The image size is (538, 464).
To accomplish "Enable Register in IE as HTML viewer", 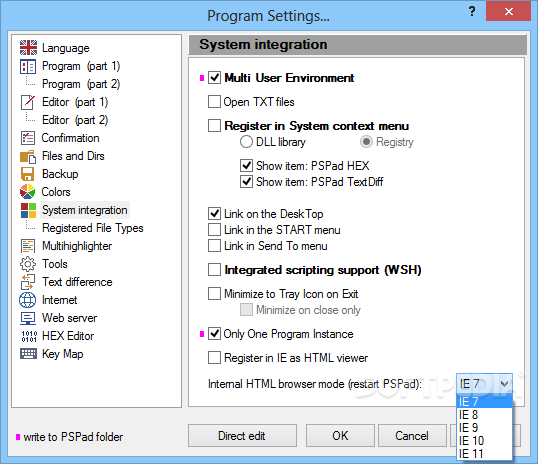I will (x=214, y=358).
